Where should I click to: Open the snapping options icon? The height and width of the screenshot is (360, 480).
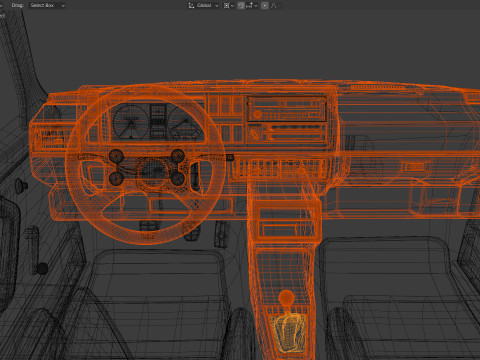pos(250,5)
